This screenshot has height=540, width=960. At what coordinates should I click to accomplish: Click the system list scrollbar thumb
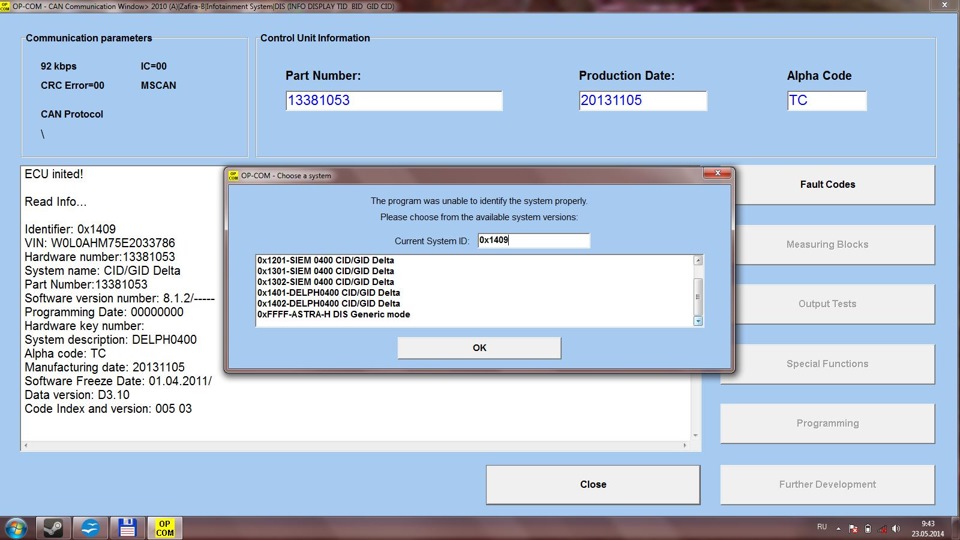pos(697,296)
